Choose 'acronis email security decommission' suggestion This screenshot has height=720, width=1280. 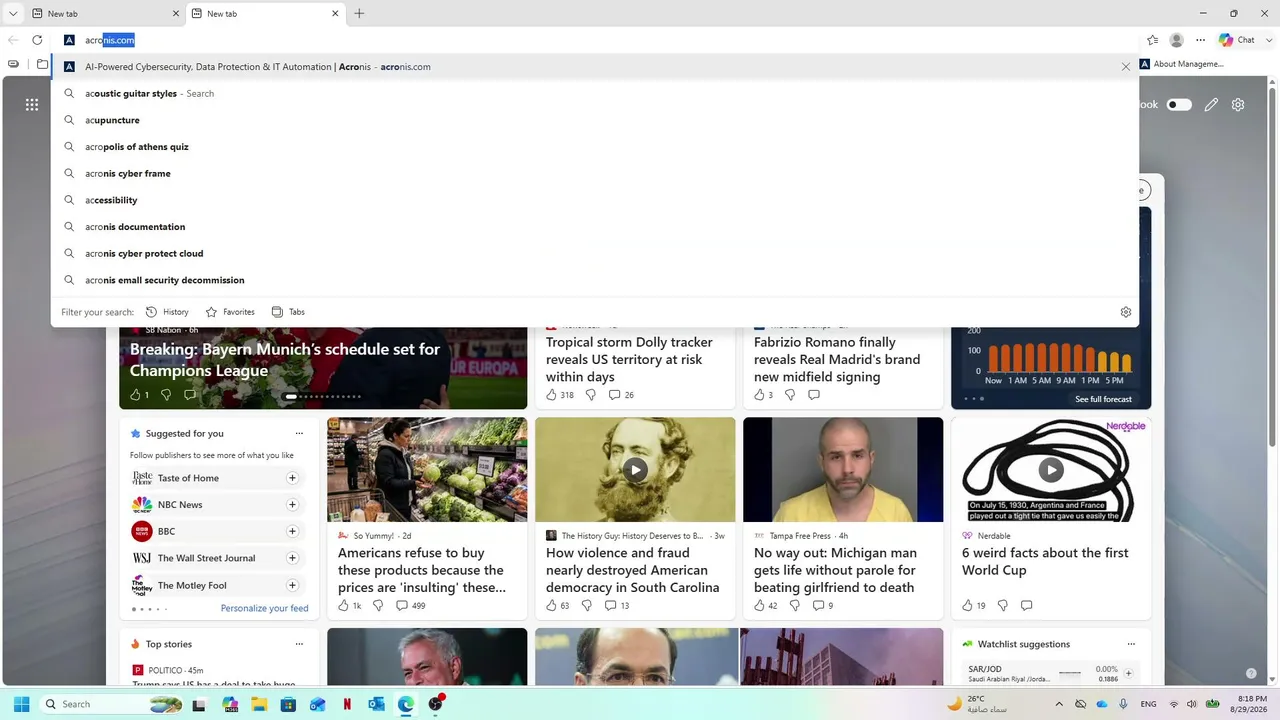click(594, 280)
